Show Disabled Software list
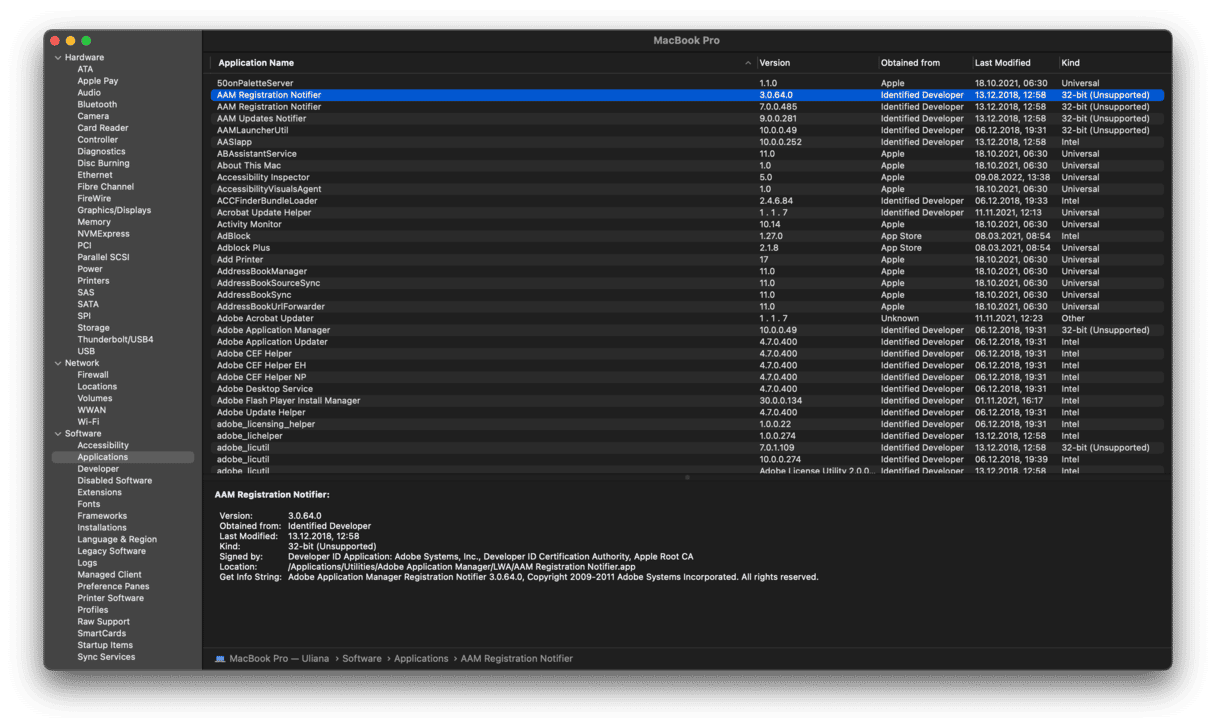This screenshot has height=728, width=1216. point(115,481)
